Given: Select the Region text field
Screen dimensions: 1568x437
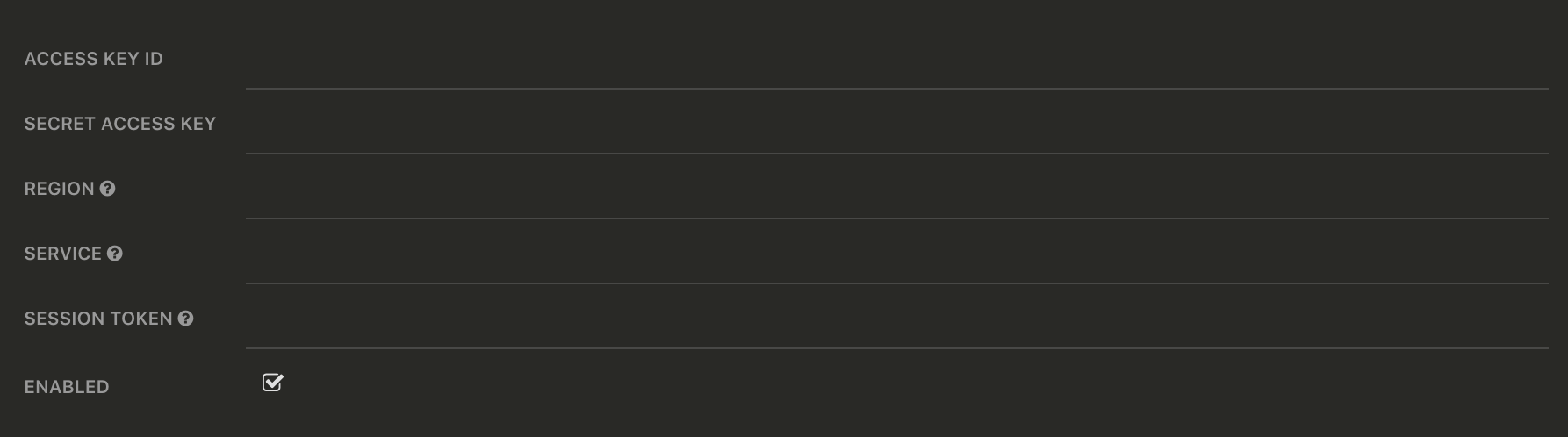Looking at the screenshot, I should (x=897, y=189).
